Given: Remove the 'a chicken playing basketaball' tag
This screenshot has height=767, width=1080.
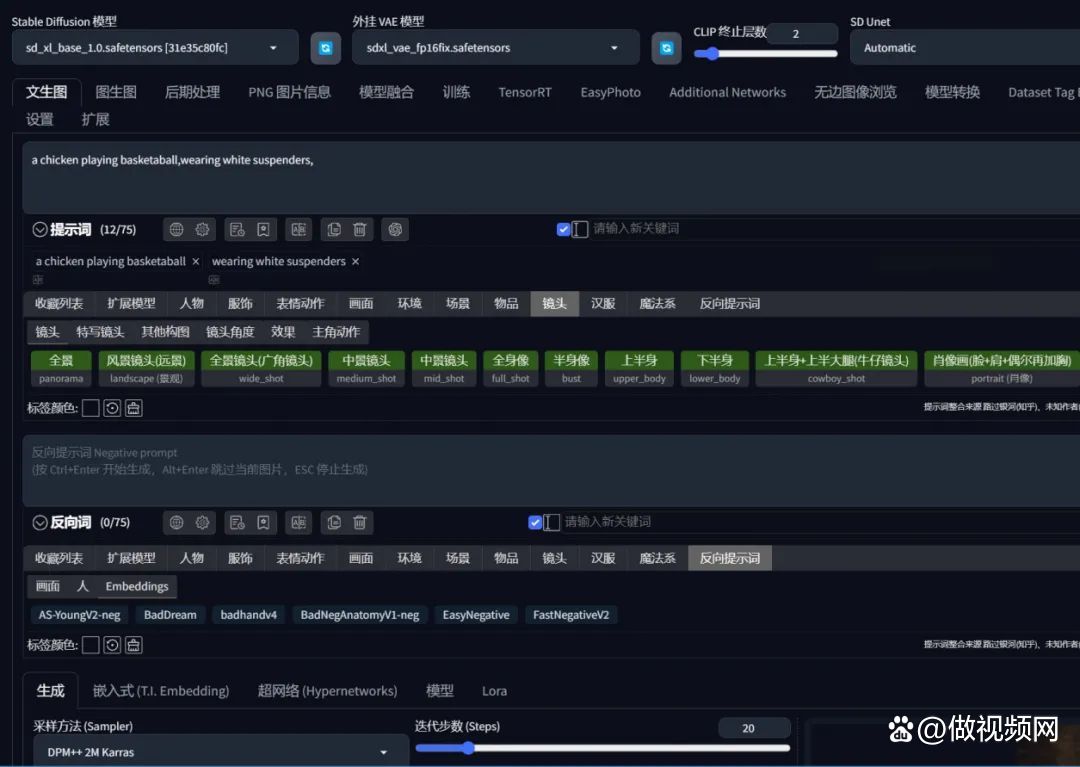Looking at the screenshot, I should click(x=196, y=262).
